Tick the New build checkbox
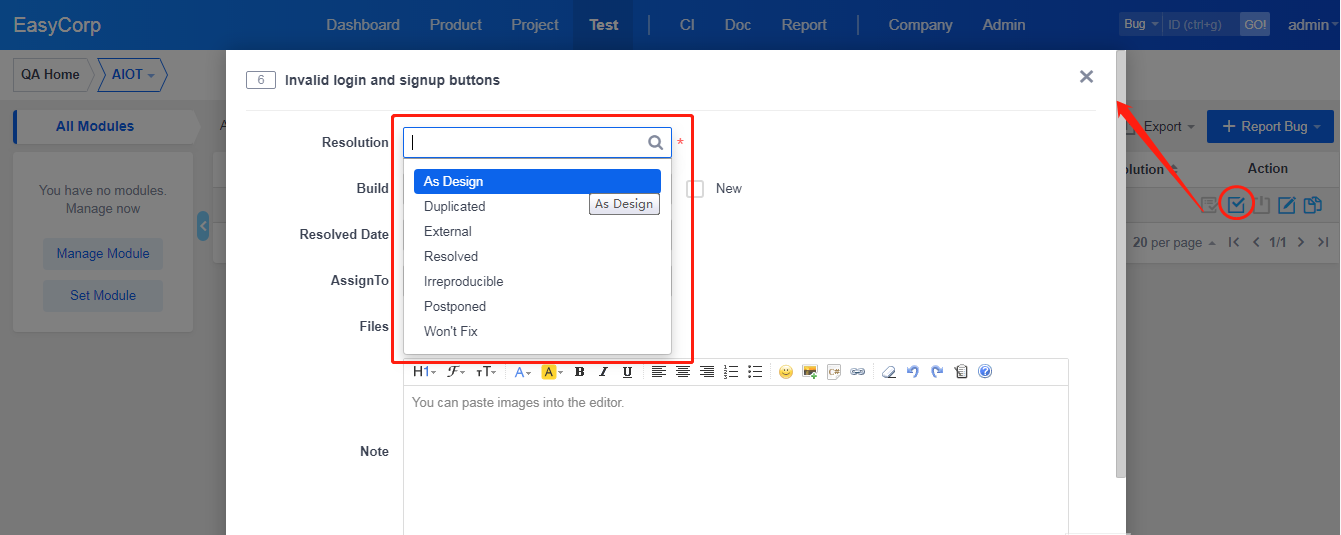 696,189
